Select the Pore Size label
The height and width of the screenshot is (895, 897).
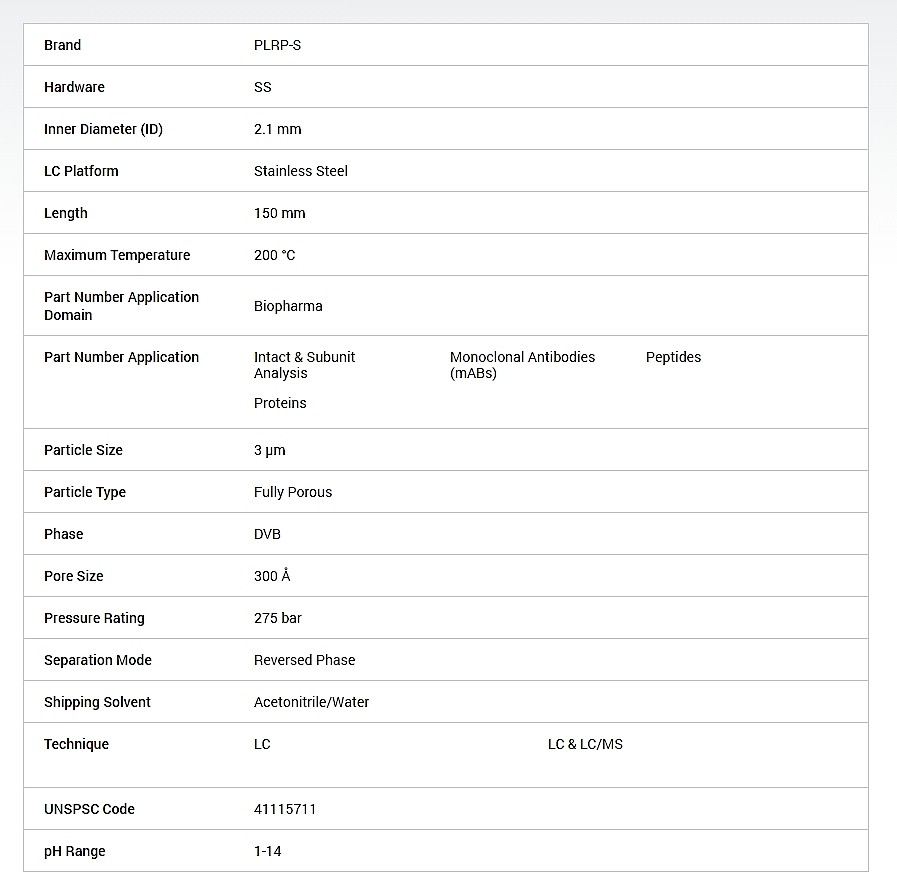(x=74, y=576)
